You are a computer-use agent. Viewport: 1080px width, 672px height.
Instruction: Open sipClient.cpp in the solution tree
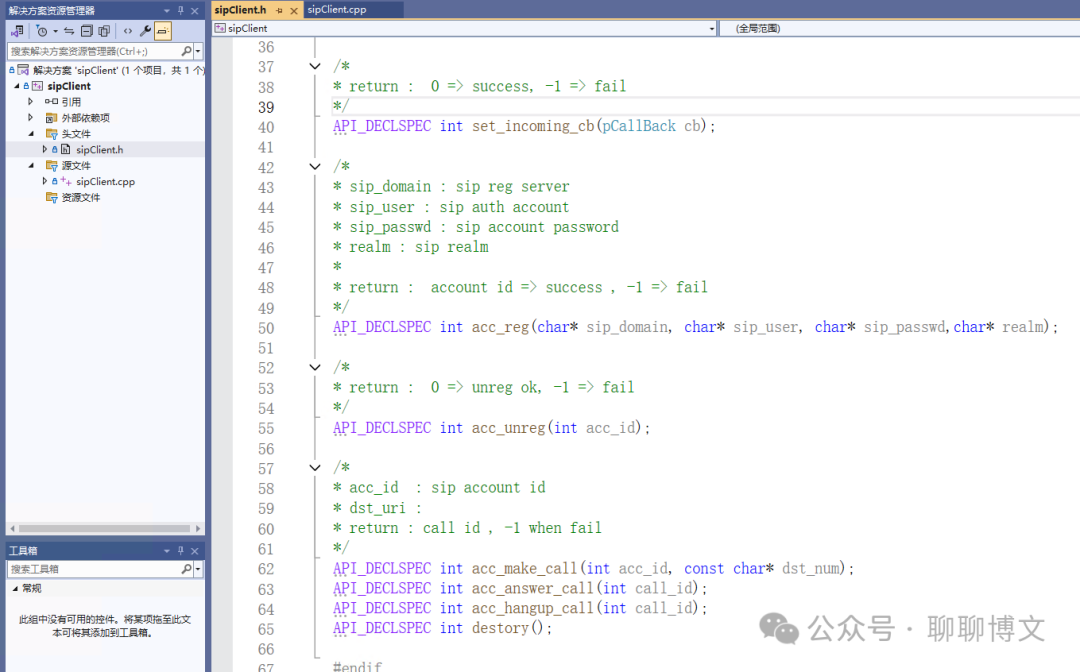(105, 181)
